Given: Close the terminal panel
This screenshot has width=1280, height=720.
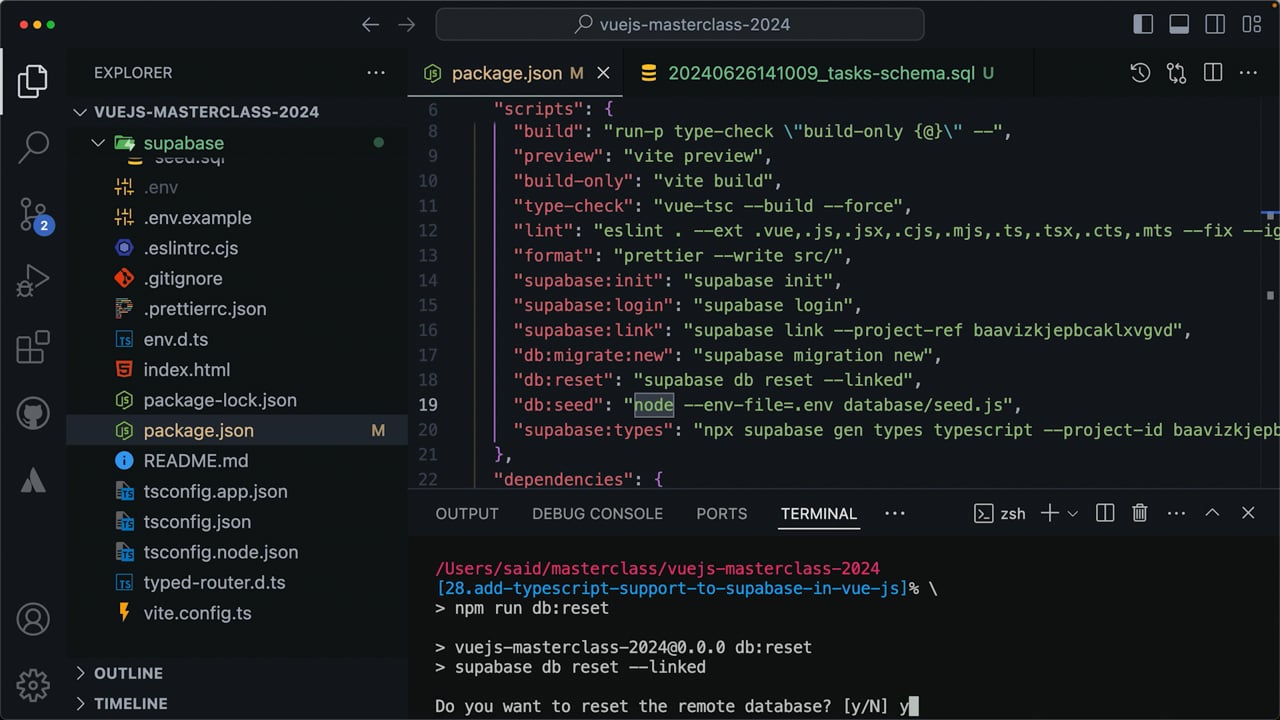Looking at the screenshot, I should tap(1248, 513).
